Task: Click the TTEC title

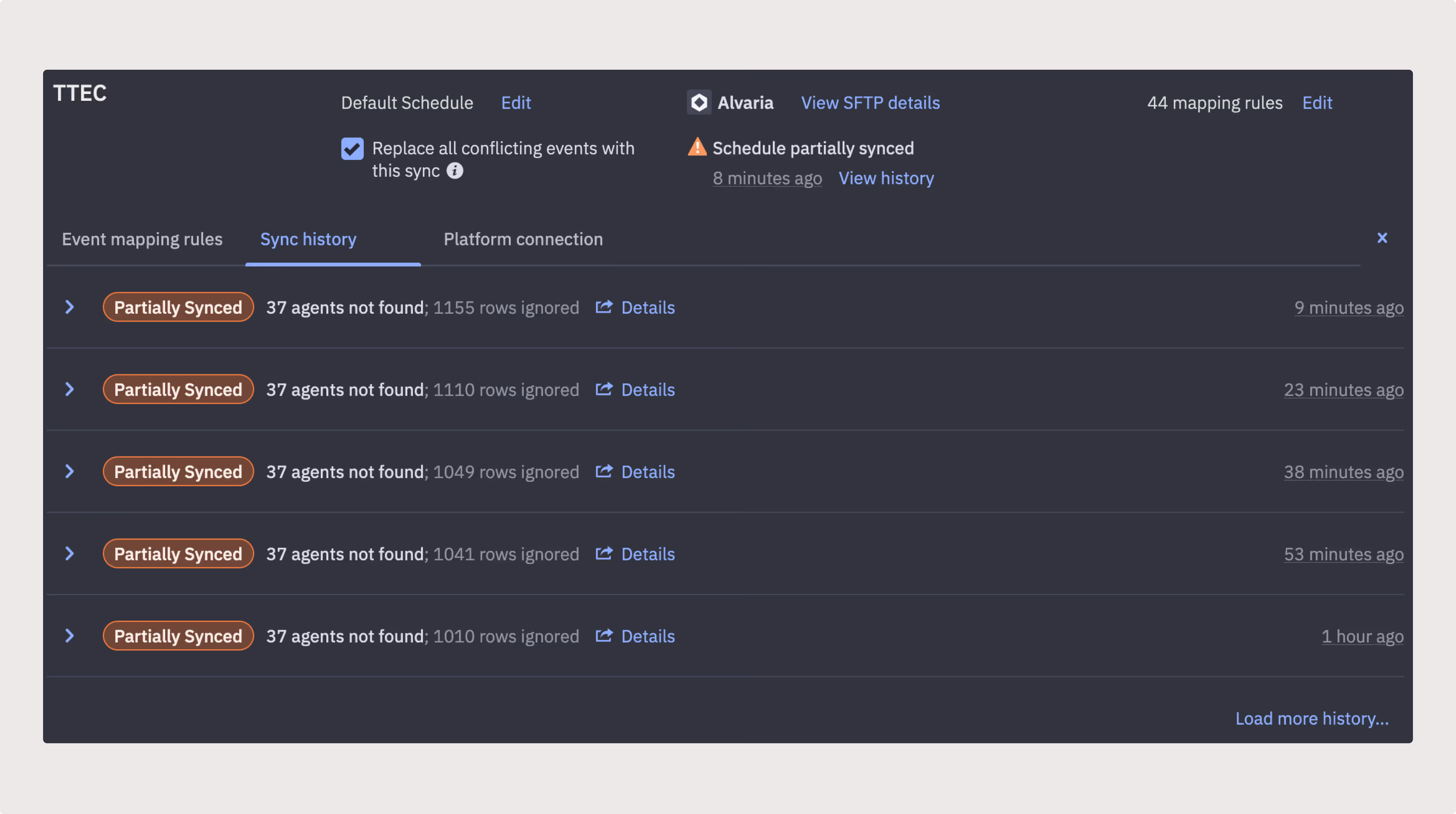Action: (x=80, y=93)
